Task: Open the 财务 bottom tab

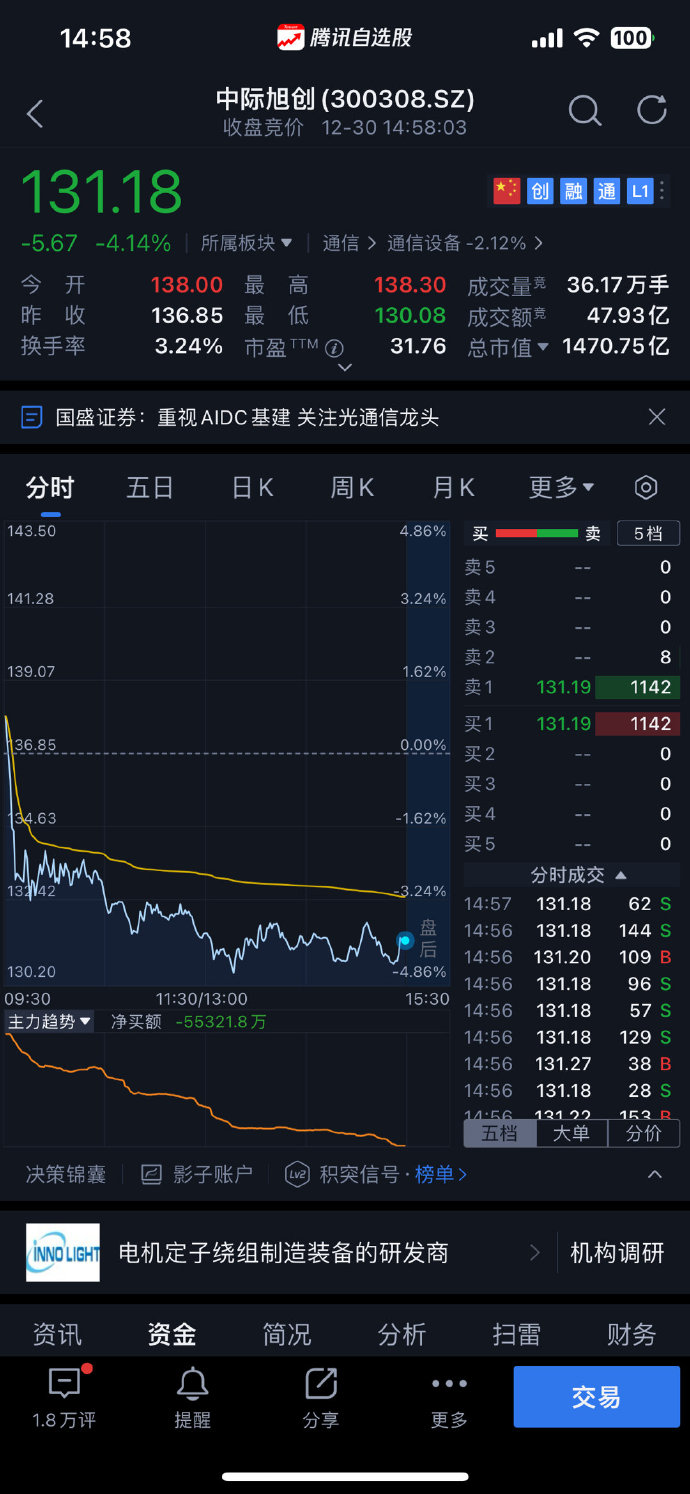Action: [x=632, y=1334]
